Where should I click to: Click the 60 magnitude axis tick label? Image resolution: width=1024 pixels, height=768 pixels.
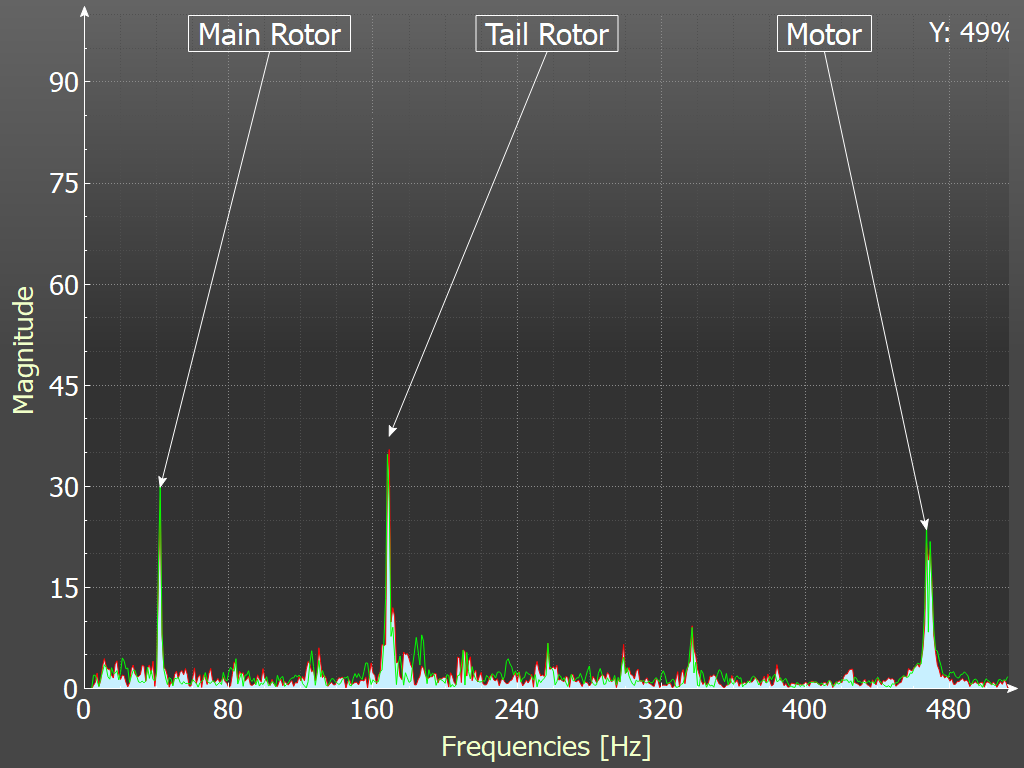tap(64, 285)
